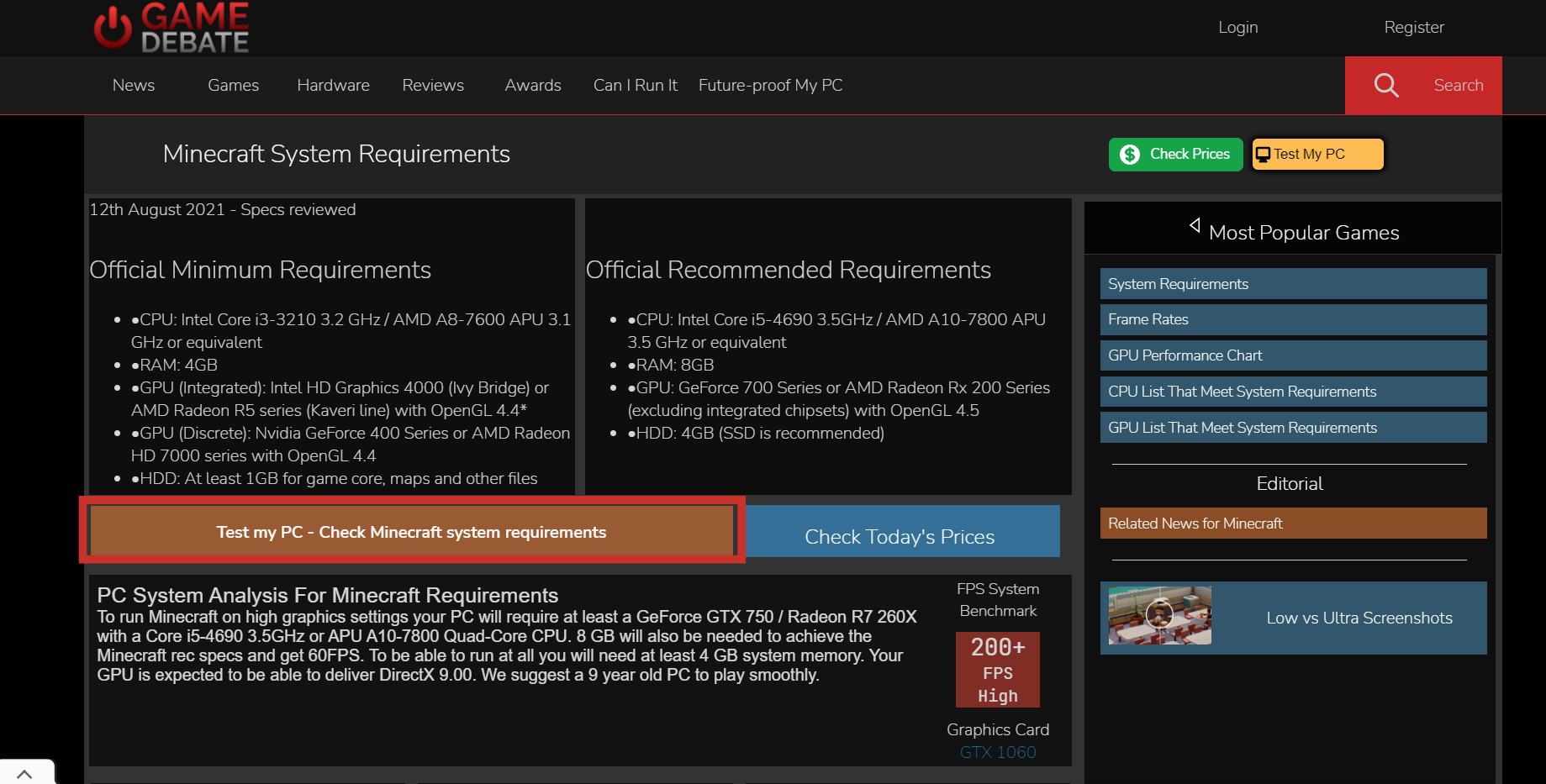This screenshot has height=784, width=1546.
Task: Click the magnifying glass search icon
Action: click(x=1385, y=85)
